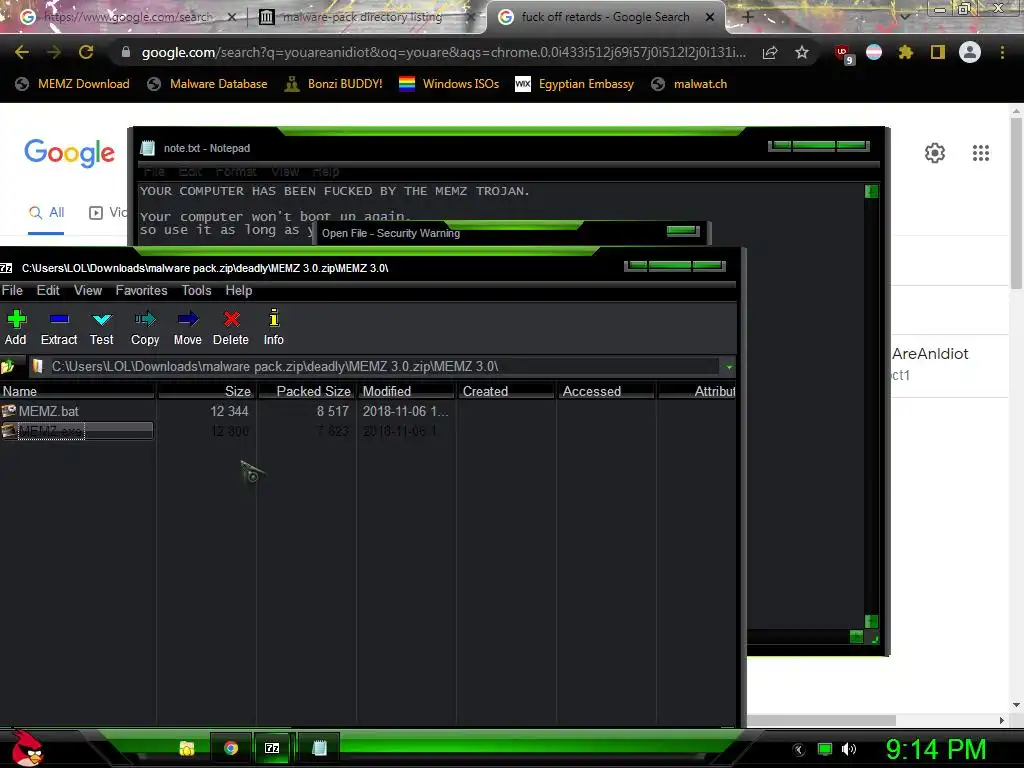This screenshot has width=1024, height=768.
Task: Go up one folder level in 7-Zip
Action: pyautogui.click(x=8, y=367)
